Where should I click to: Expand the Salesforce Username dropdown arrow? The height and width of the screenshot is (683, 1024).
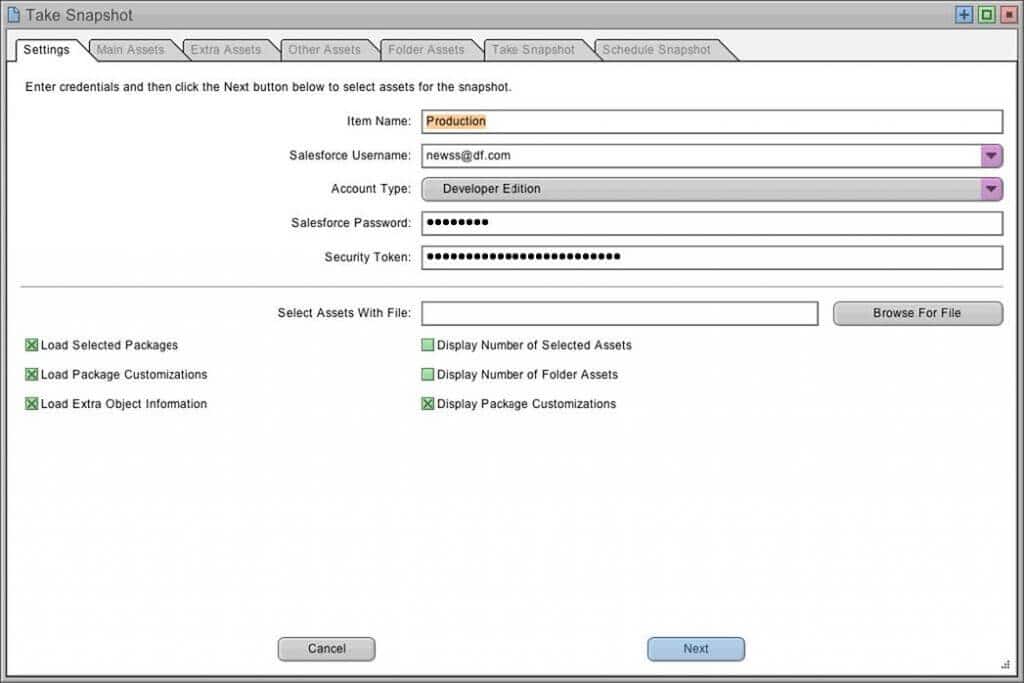(x=991, y=155)
